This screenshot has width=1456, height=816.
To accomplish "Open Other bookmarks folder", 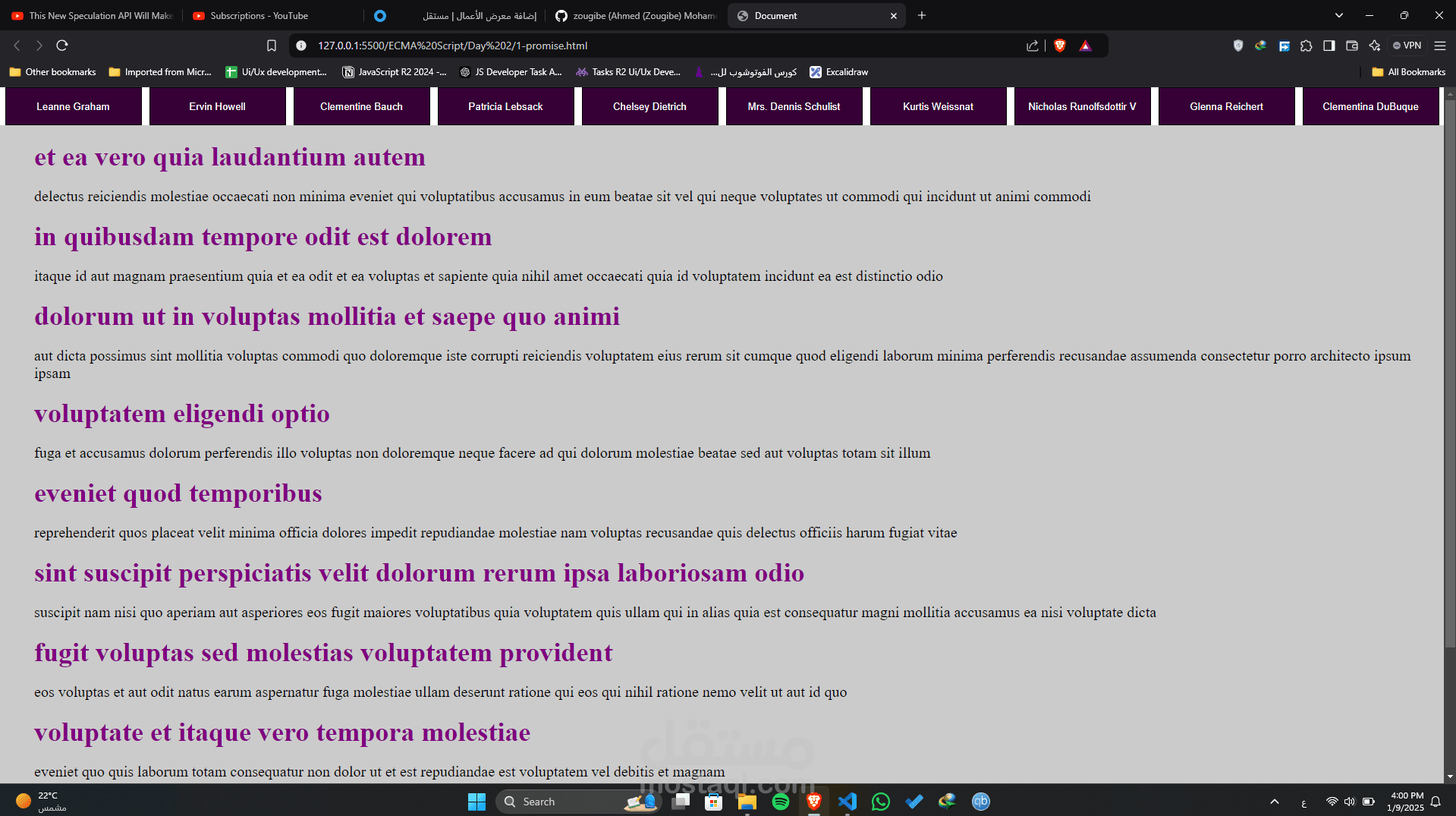I will (x=53, y=72).
